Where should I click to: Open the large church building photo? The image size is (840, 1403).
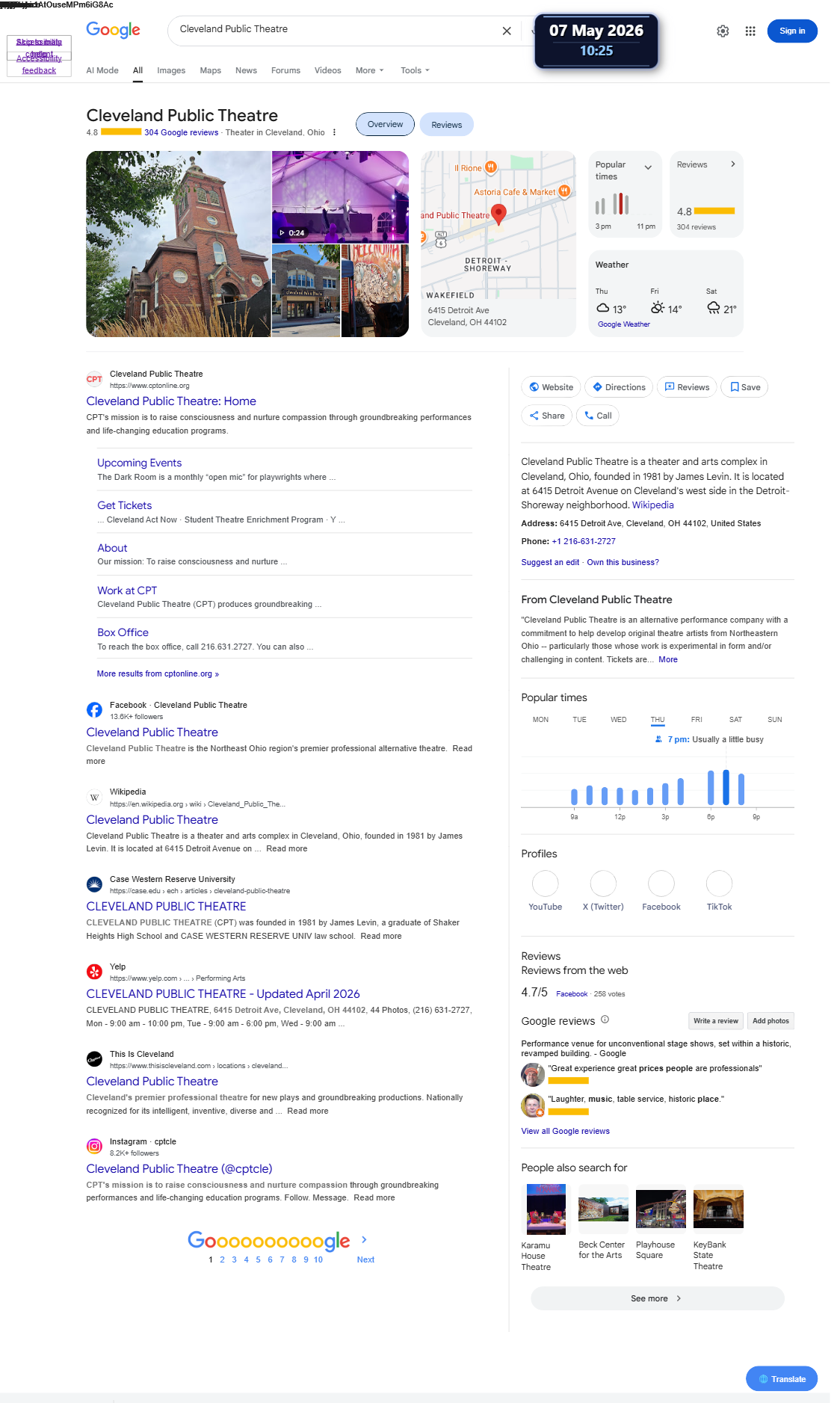tap(179, 244)
